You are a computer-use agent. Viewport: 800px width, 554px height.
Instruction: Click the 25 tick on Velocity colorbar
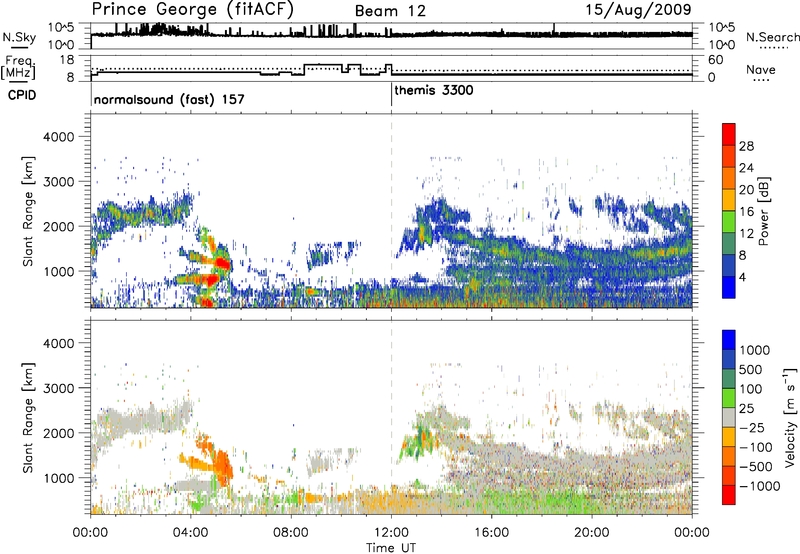point(746,408)
